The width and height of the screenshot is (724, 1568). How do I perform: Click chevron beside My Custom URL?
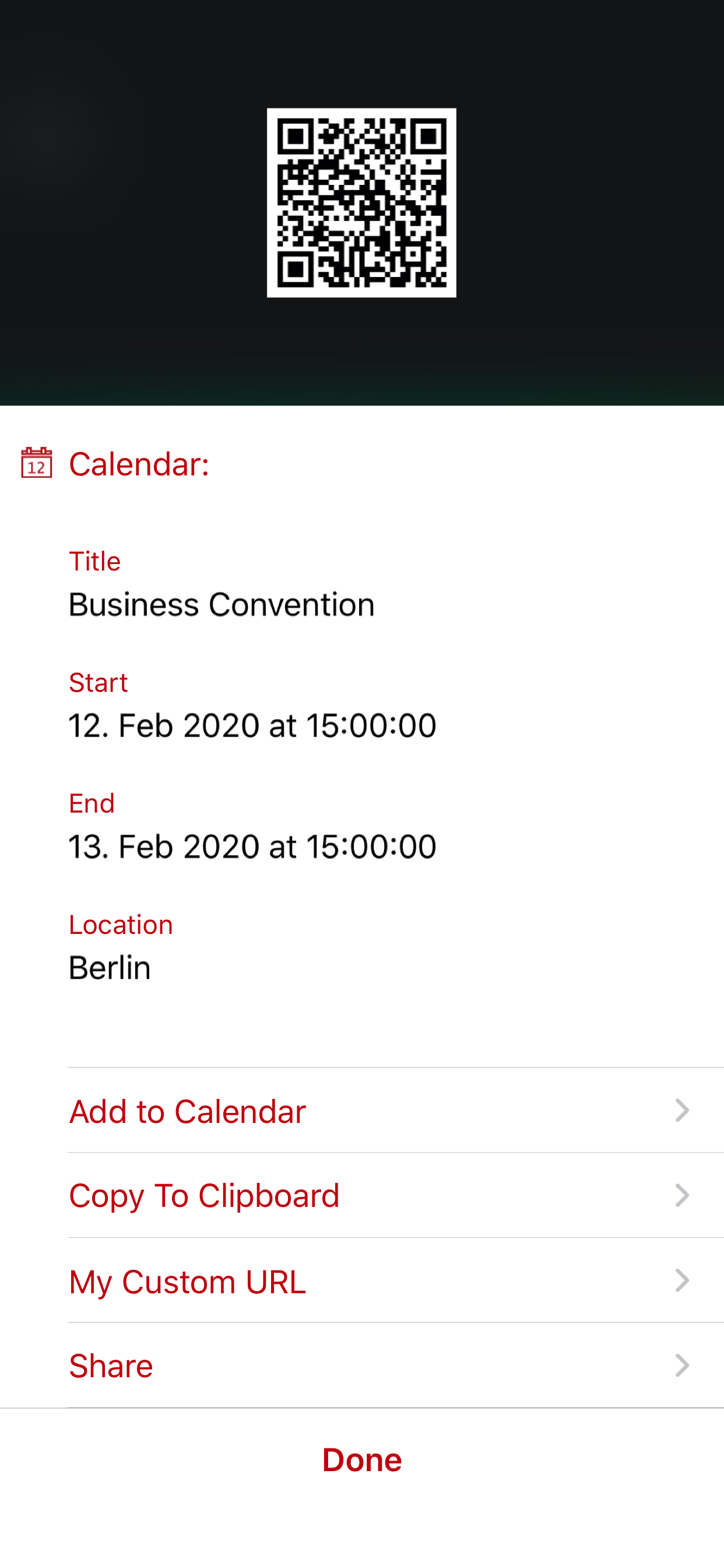(x=682, y=1280)
